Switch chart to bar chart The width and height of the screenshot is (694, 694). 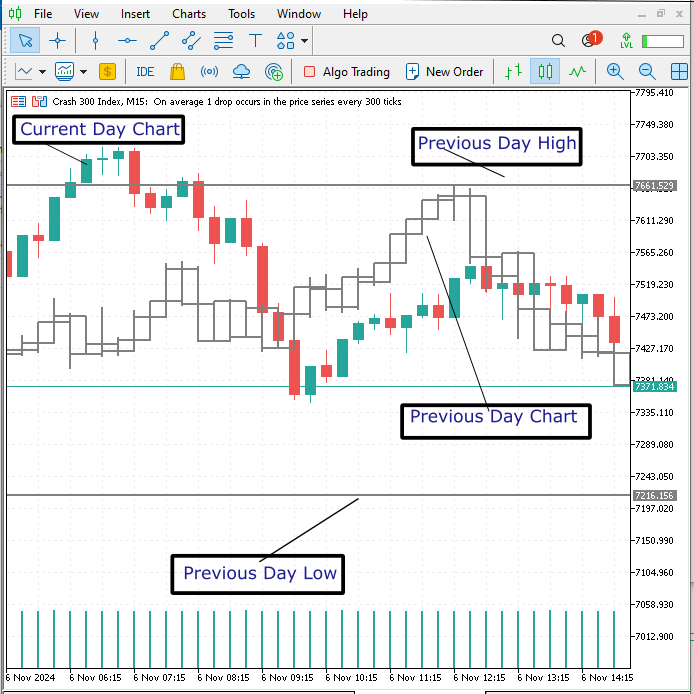click(513, 72)
